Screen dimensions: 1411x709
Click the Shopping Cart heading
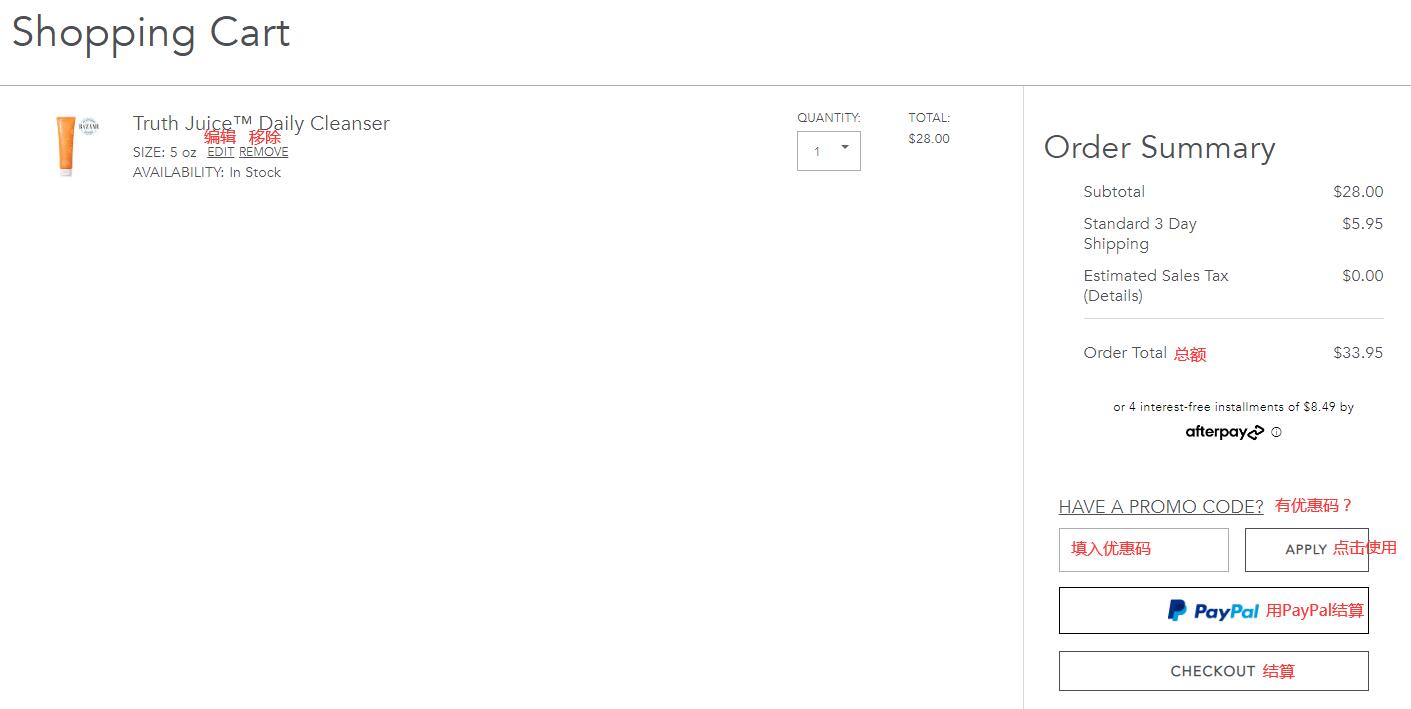click(151, 33)
